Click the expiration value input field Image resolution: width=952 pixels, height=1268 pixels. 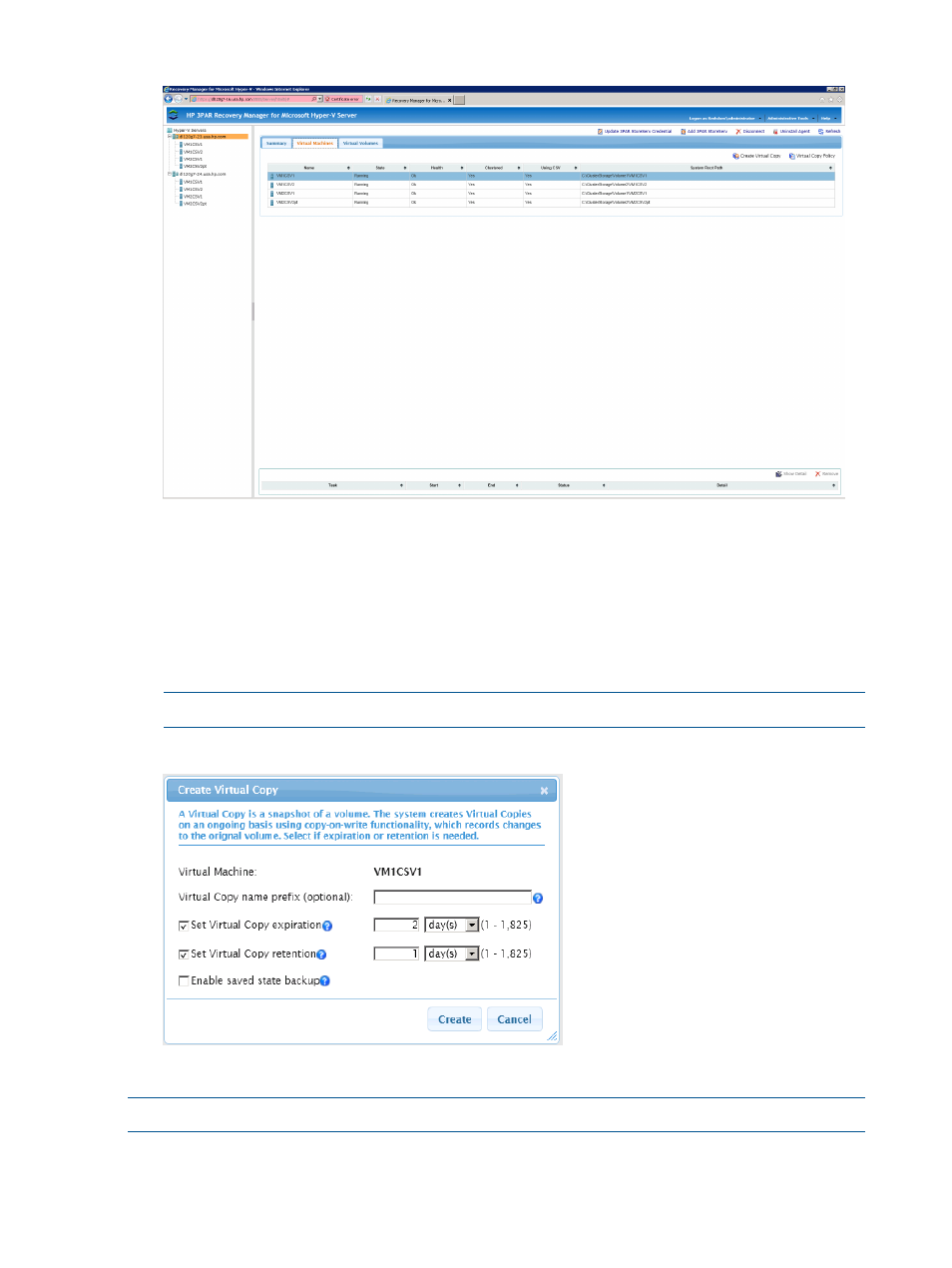(397, 926)
